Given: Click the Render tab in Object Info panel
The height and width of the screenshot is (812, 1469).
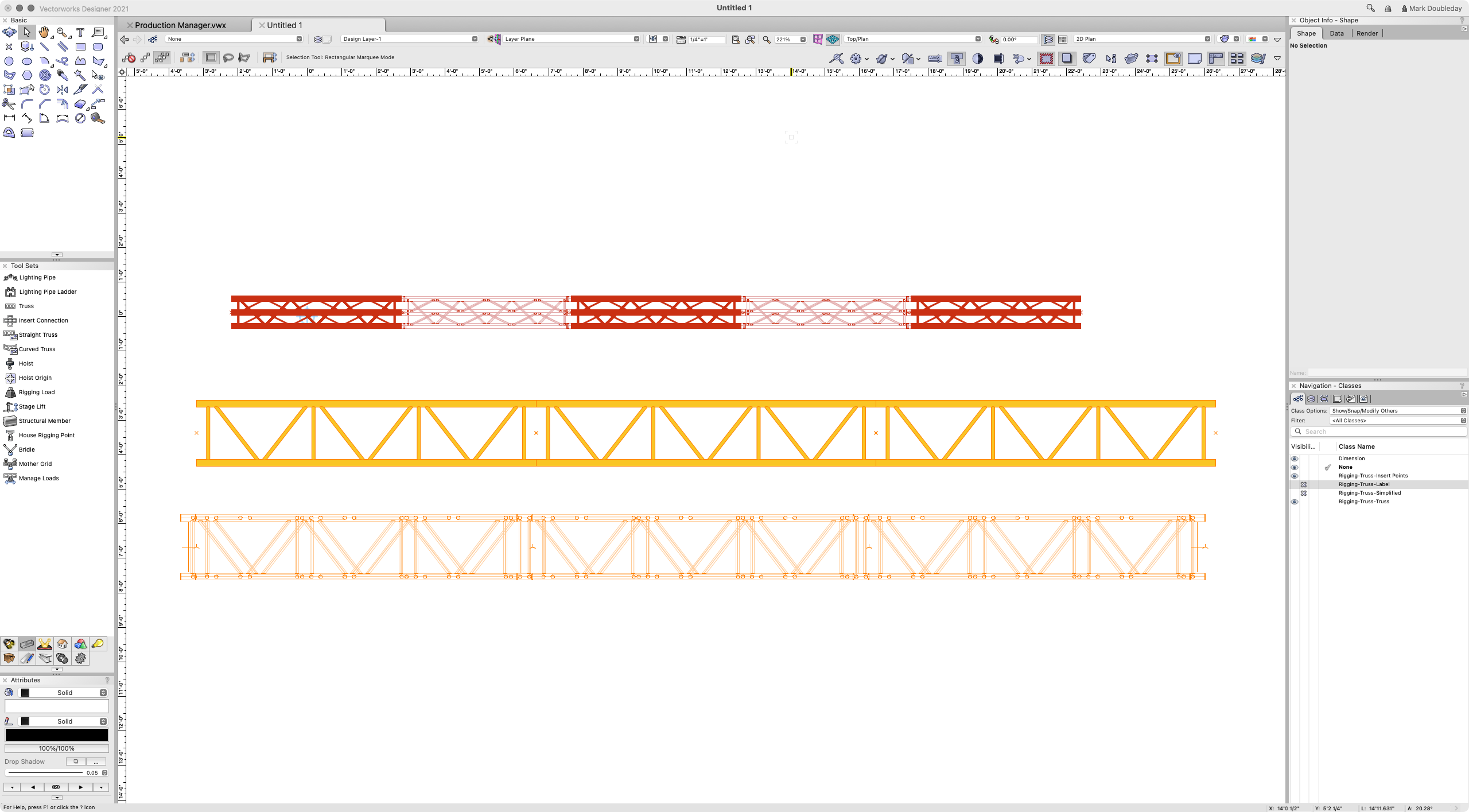Looking at the screenshot, I should point(1367,33).
